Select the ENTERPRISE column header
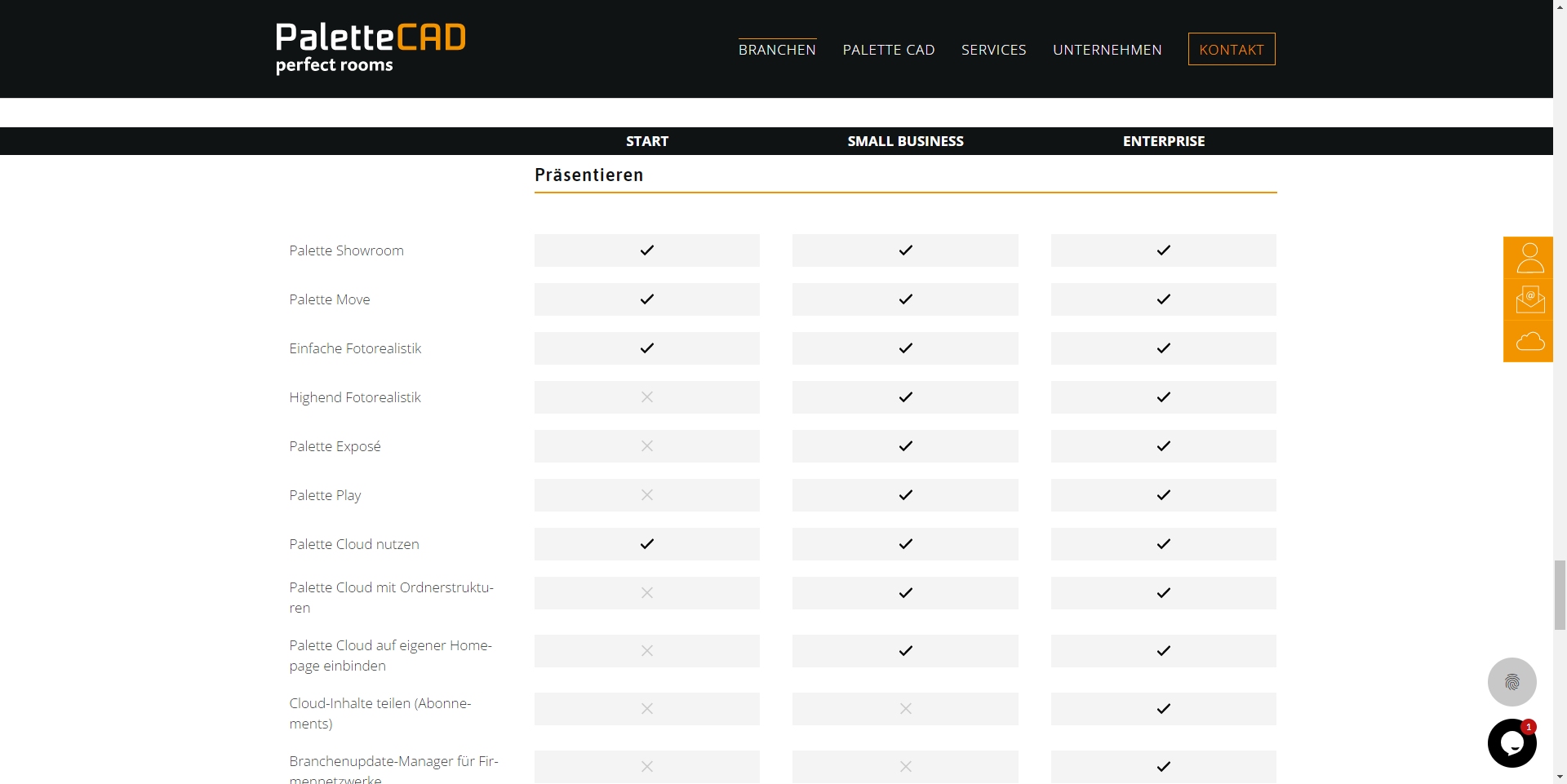This screenshot has height=784, width=1567. click(x=1164, y=141)
